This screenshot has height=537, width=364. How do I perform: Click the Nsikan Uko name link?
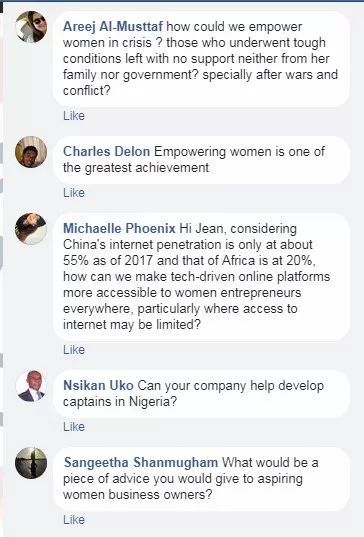(x=98, y=385)
